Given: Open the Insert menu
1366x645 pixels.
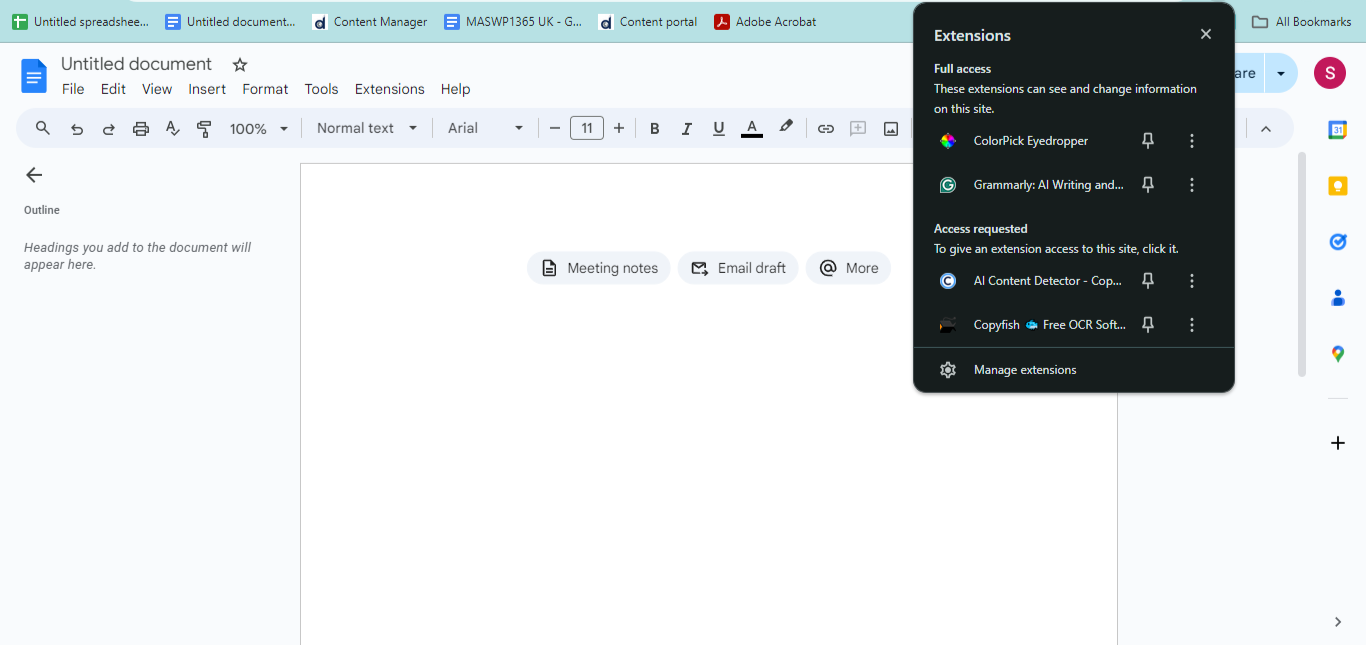Looking at the screenshot, I should tap(207, 89).
